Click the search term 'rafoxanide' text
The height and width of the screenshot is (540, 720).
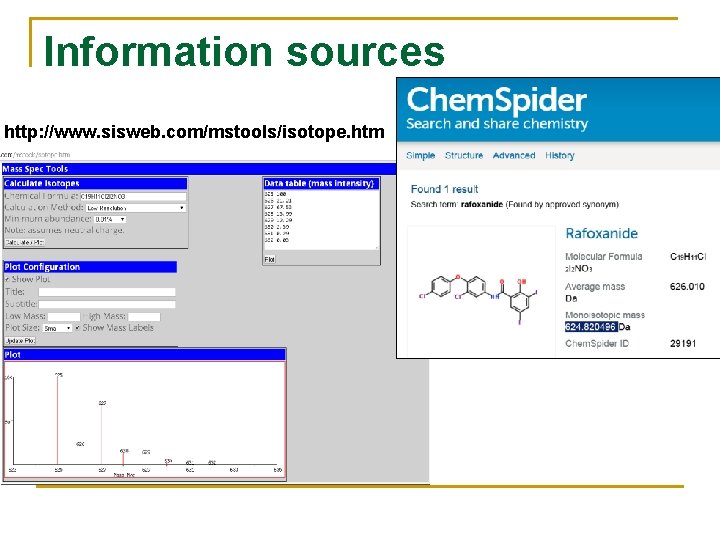482,204
